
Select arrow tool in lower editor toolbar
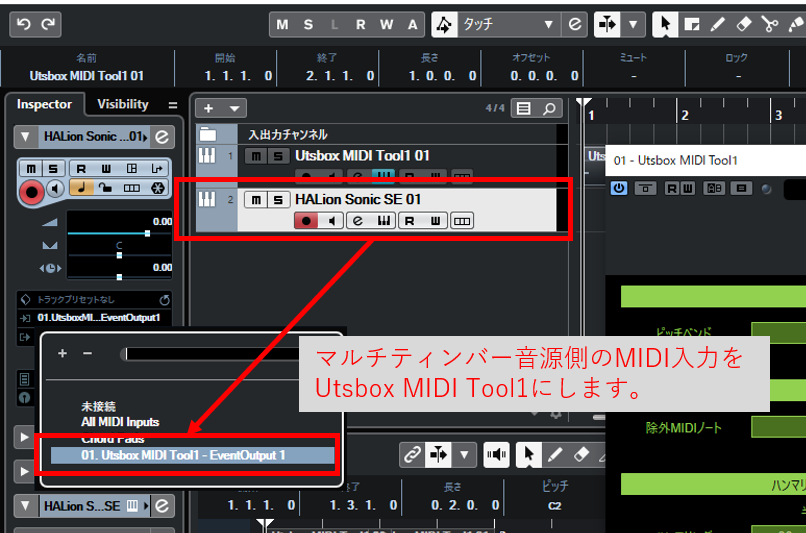(528, 455)
